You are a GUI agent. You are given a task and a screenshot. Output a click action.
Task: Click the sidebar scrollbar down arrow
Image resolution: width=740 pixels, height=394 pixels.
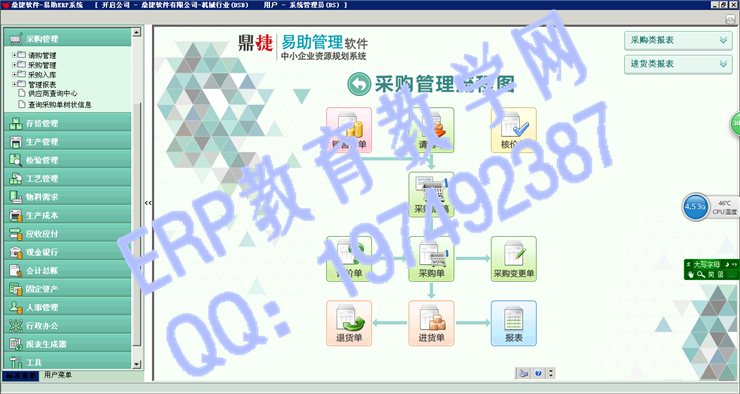pyautogui.click(x=136, y=364)
